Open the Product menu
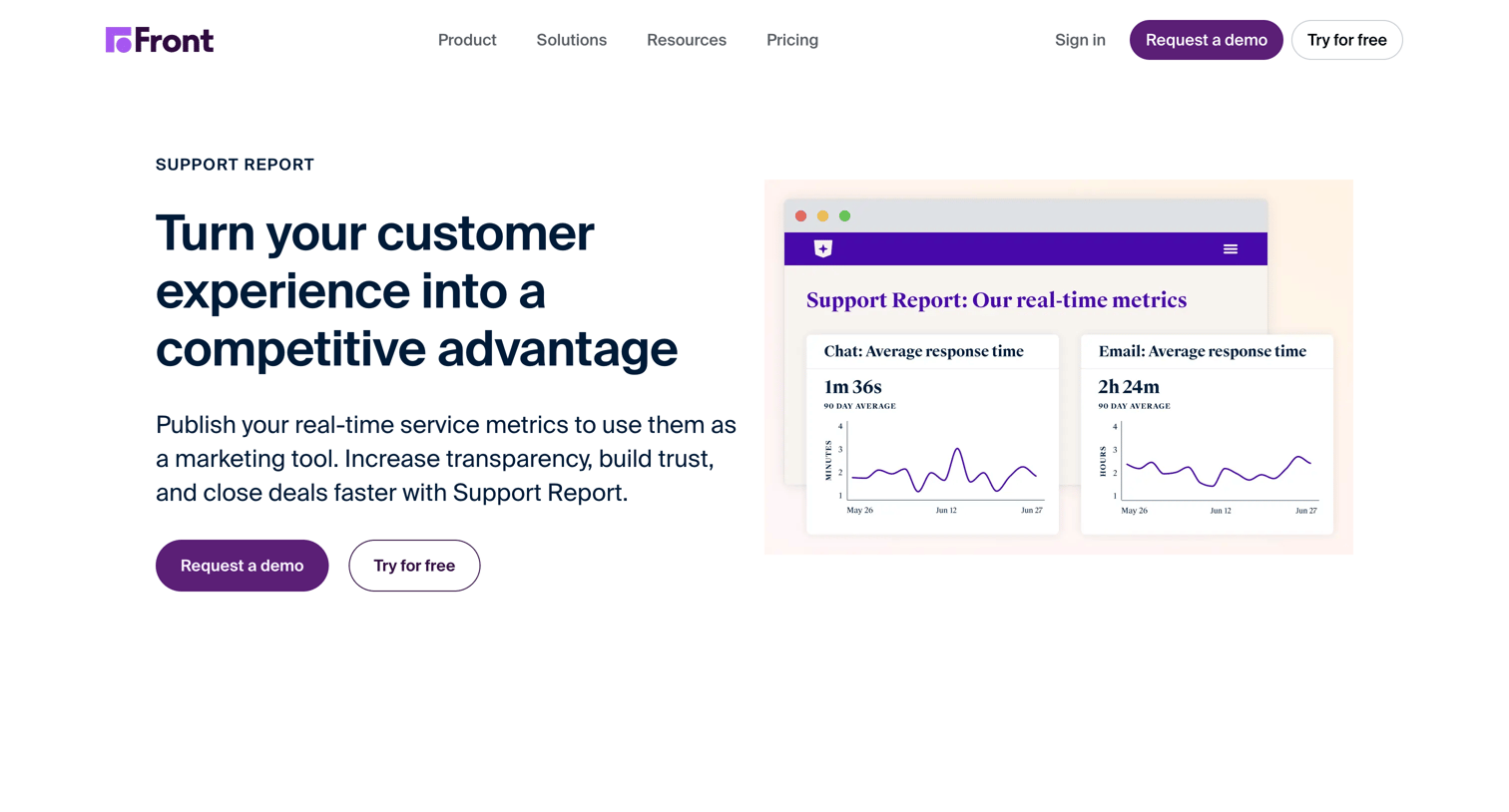The width and height of the screenshot is (1509, 812). pyautogui.click(x=467, y=40)
